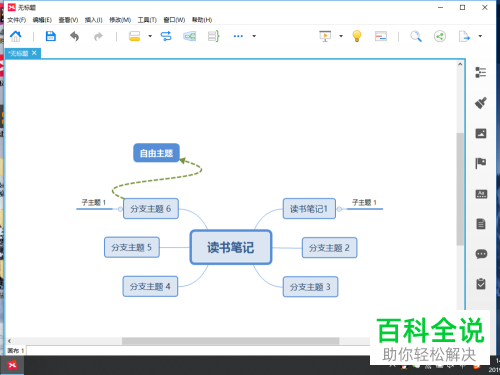Open the Gantt chart view icon
Image resolution: width=500 pixels, height=375 pixels.
pyautogui.click(x=381, y=36)
